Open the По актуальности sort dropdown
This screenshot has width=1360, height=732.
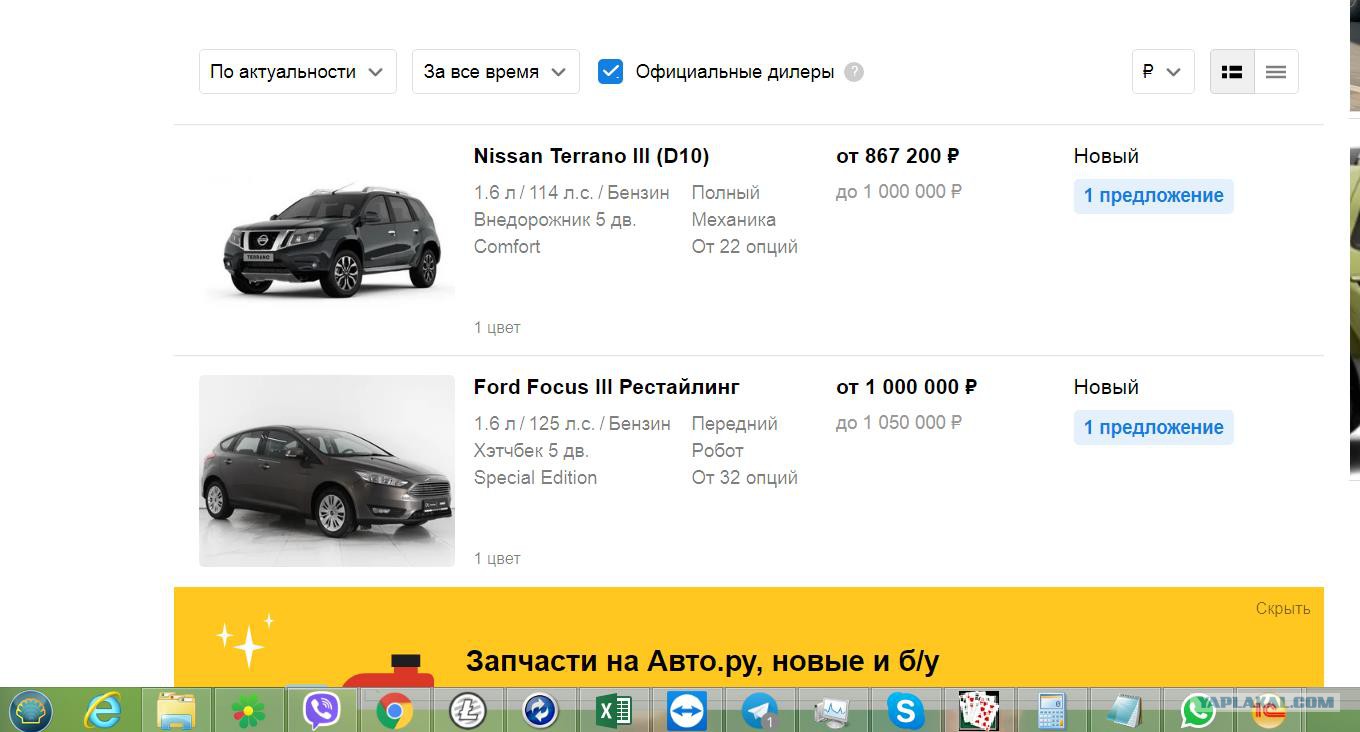[298, 72]
